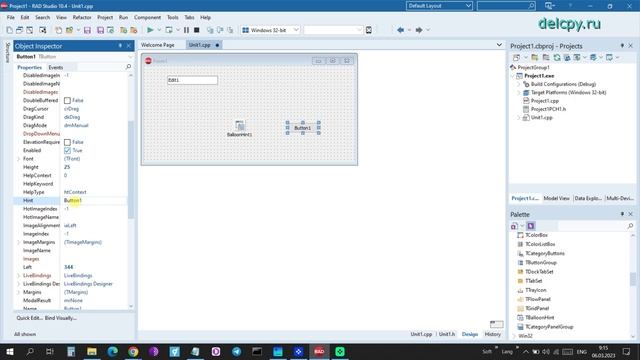Open Telegram from the taskbar

click(236, 351)
